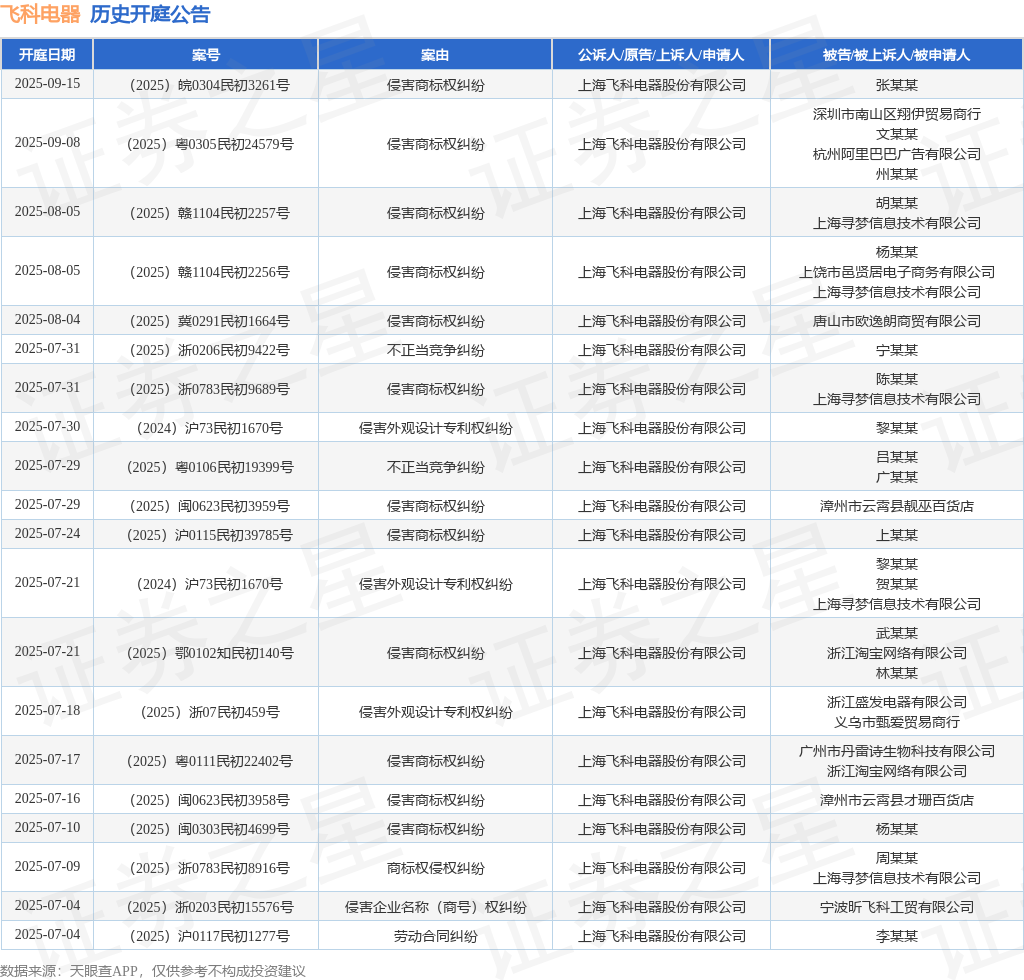Viewport: 1024px width, 980px height.
Task: Click defendant 上某某
Action: coord(897,535)
